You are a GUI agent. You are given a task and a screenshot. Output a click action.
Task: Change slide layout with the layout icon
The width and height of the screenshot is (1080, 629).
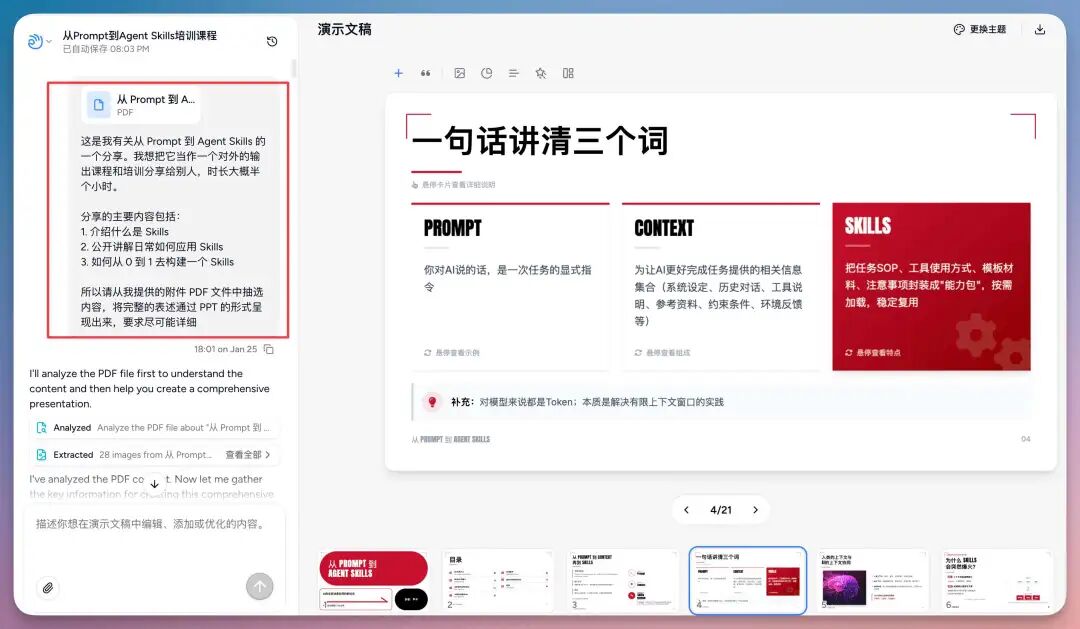tap(567, 73)
